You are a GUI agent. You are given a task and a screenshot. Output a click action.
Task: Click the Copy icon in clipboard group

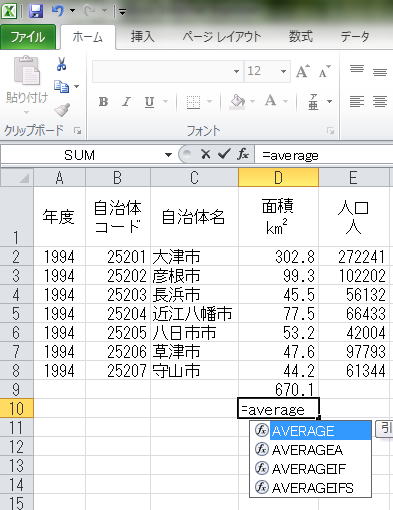click(x=61, y=86)
